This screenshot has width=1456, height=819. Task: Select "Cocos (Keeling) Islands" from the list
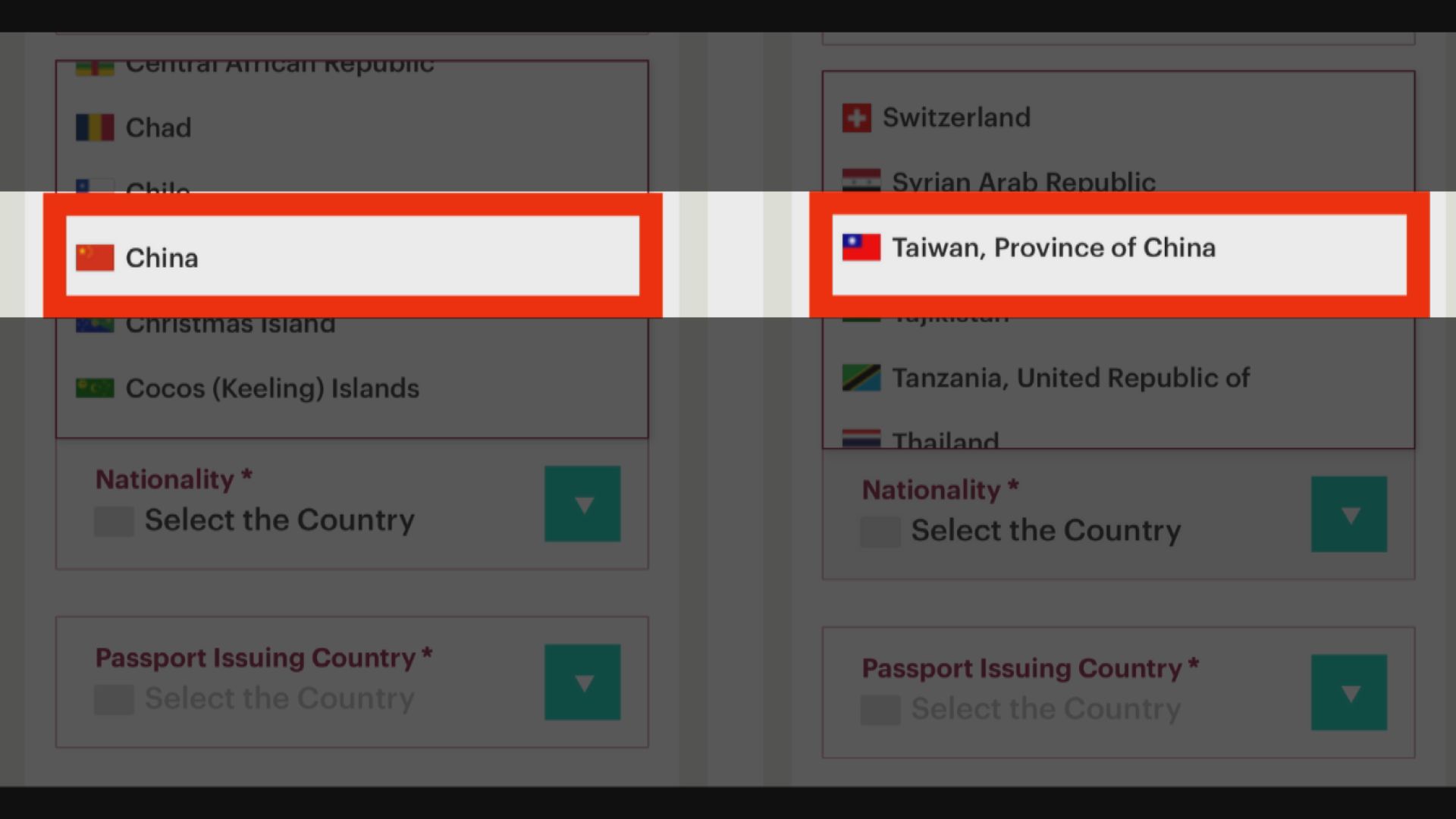pyautogui.click(x=272, y=388)
